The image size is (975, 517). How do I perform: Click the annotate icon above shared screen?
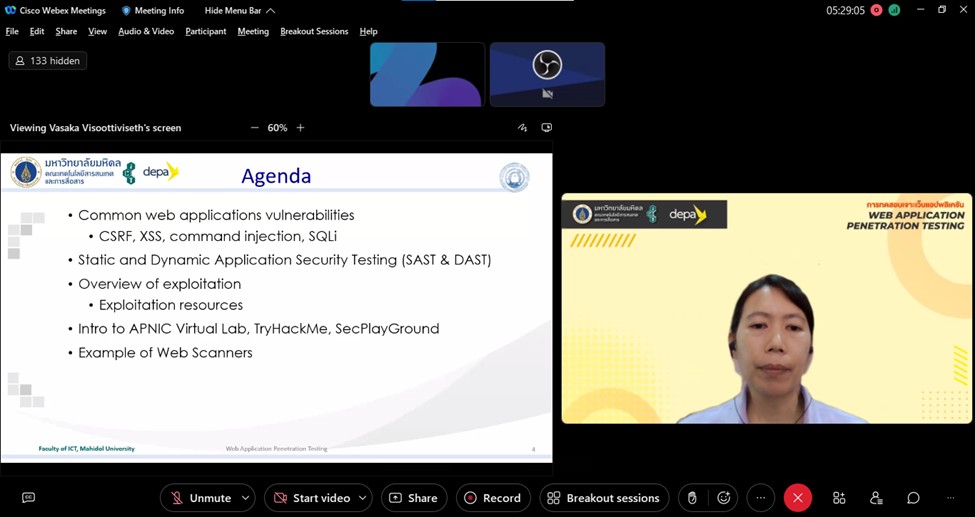522,128
